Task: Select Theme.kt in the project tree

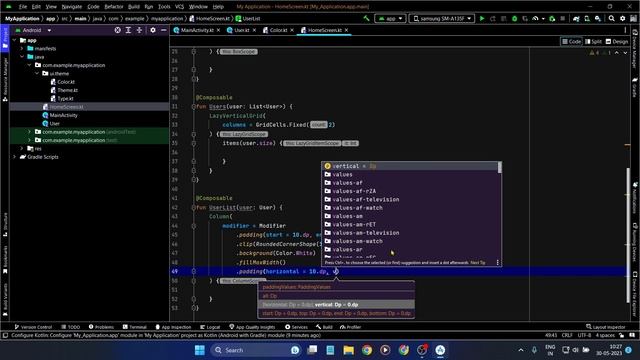Action: (x=67, y=90)
